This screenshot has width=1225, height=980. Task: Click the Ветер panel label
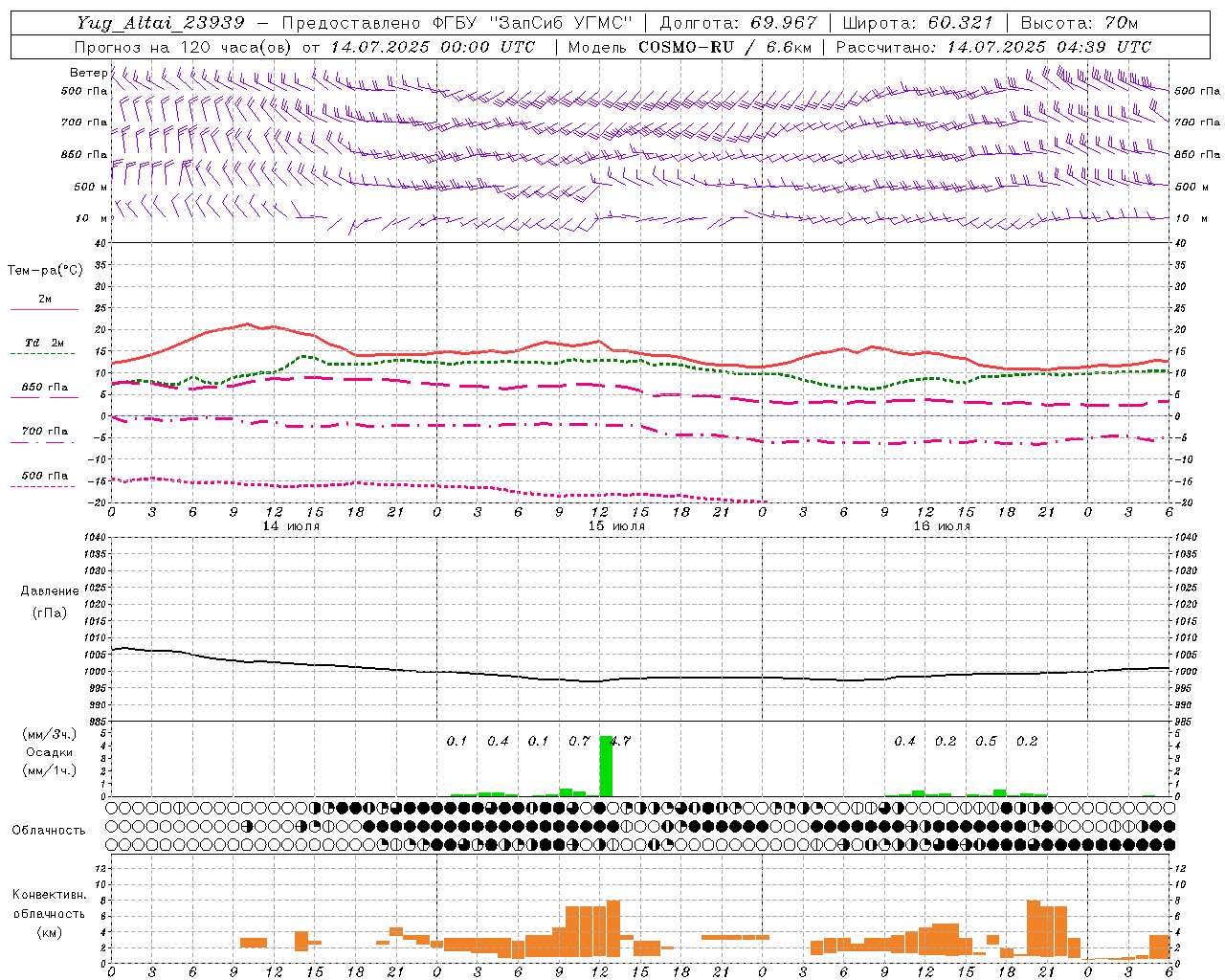[88, 73]
